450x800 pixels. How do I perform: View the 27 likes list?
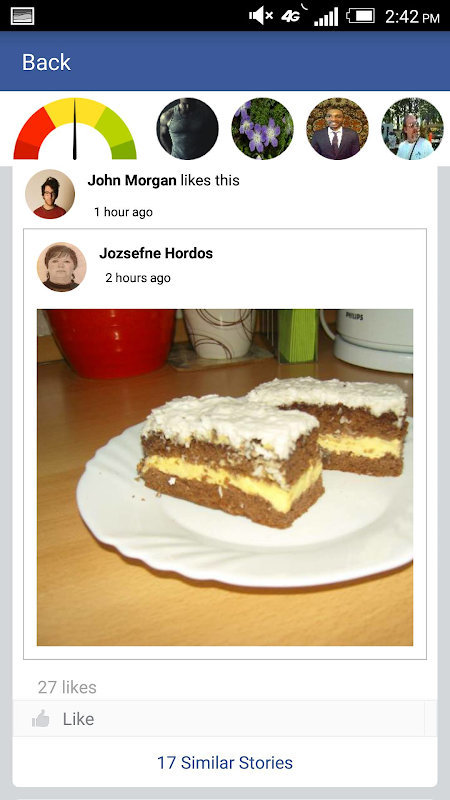67,687
